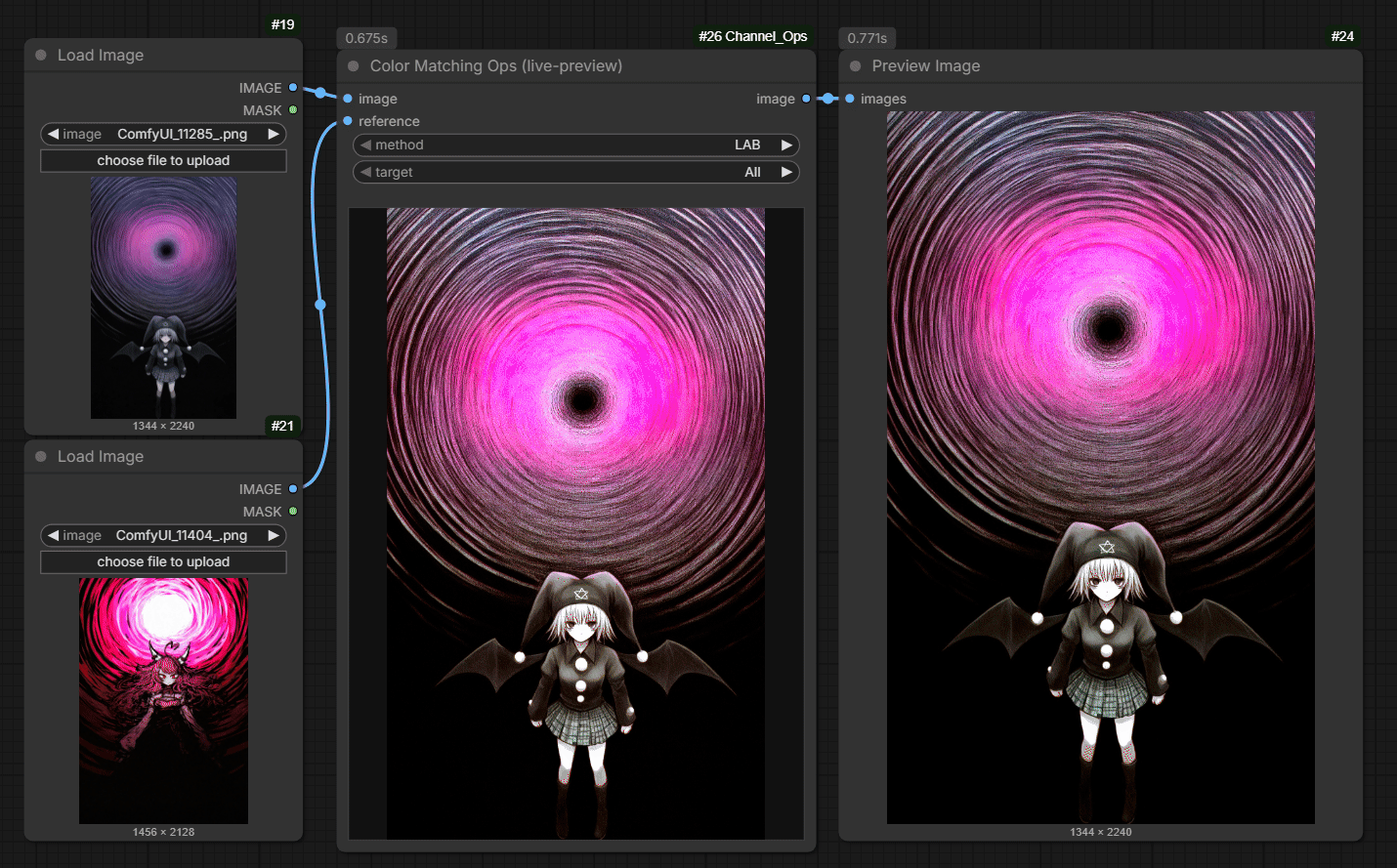Click choose file to upload in node #21
This screenshot has height=868, width=1397.
click(x=163, y=561)
